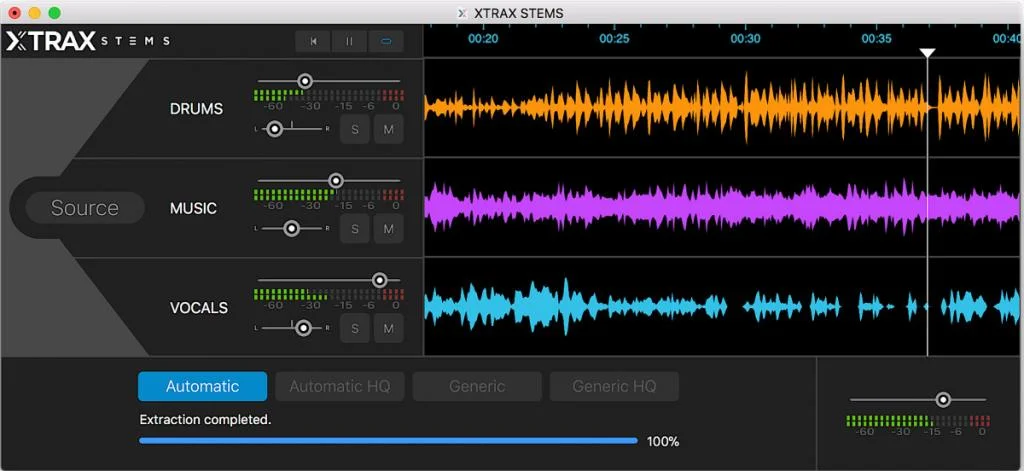This screenshot has width=1024, height=471.
Task: Click the 00:30 mark on timeline
Action: pyautogui.click(x=745, y=39)
